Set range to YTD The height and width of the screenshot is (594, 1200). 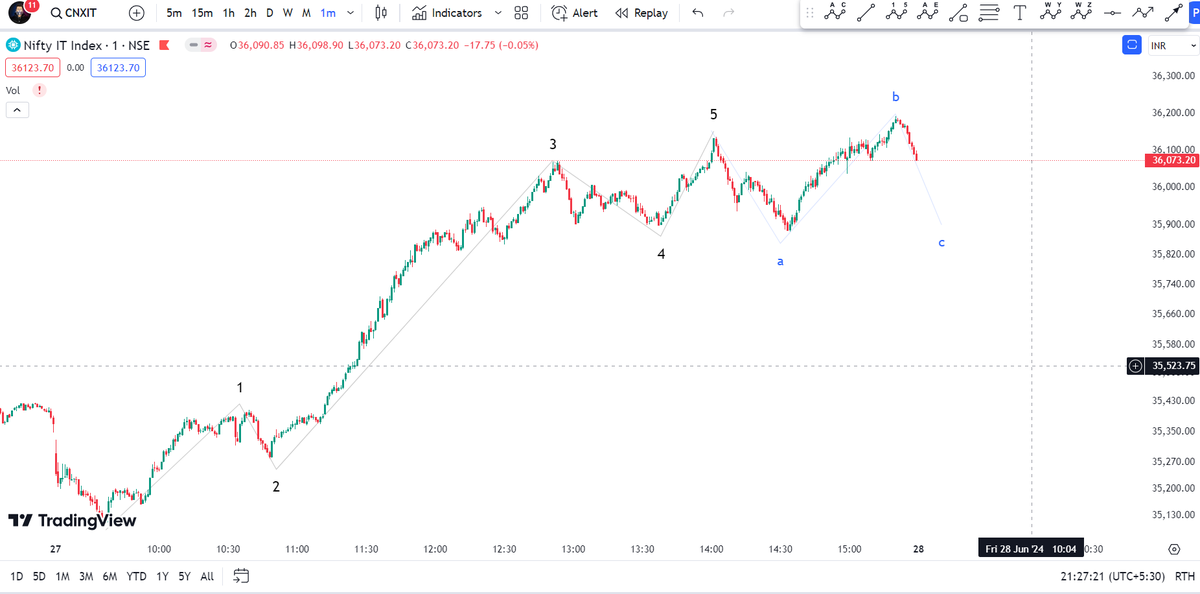[x=137, y=576]
